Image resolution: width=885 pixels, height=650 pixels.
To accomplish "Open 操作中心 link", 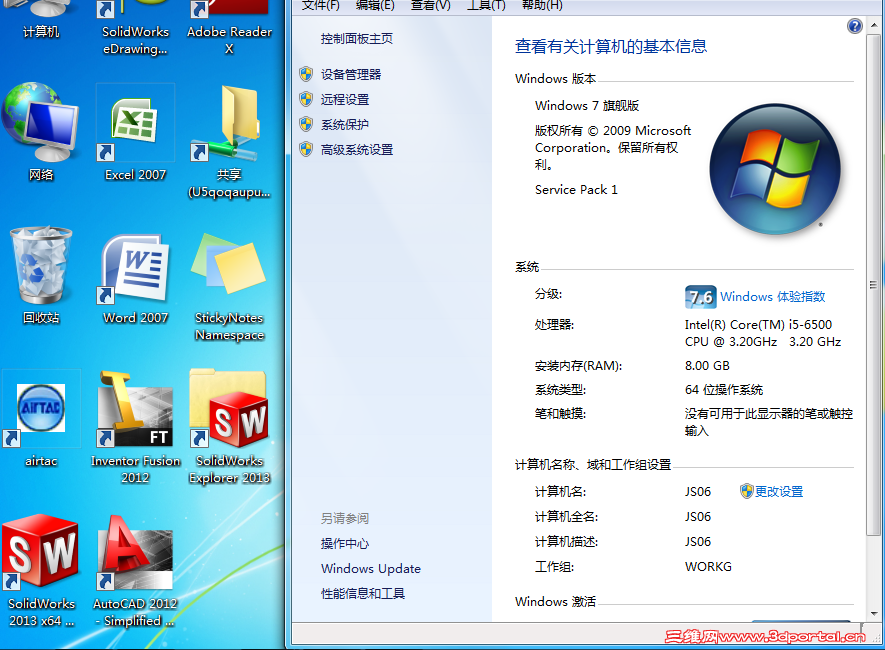I will pyautogui.click(x=345, y=543).
